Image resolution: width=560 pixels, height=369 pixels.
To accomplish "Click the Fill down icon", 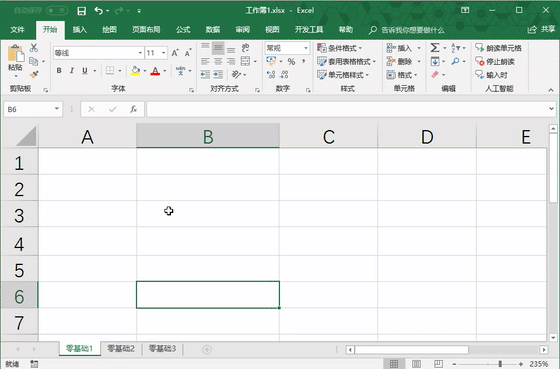I will tap(435, 61).
